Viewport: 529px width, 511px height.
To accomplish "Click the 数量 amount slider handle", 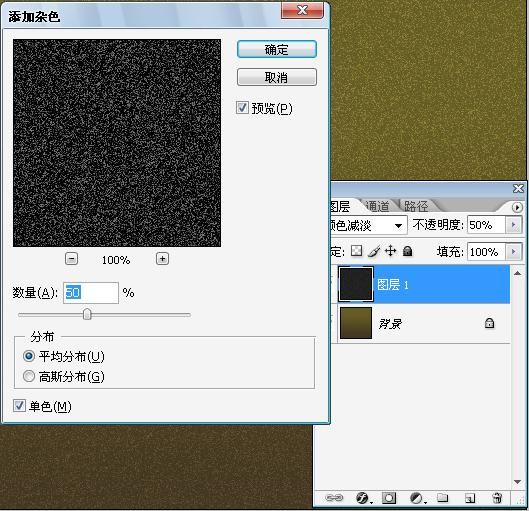I will (x=87, y=314).
